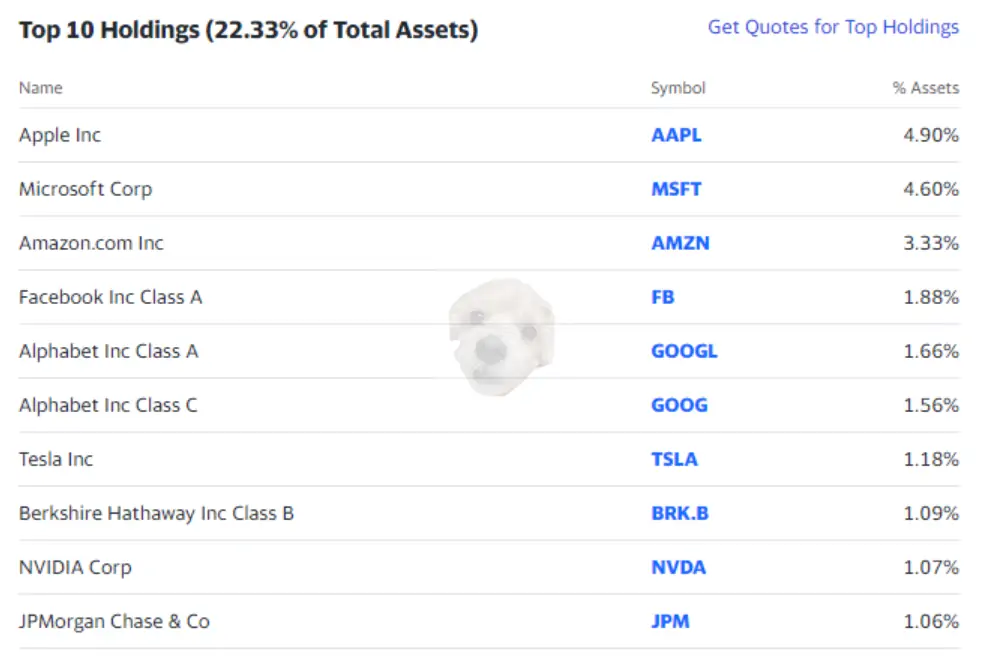Open the AAPL quote link
The image size is (988, 668).
click(x=675, y=135)
